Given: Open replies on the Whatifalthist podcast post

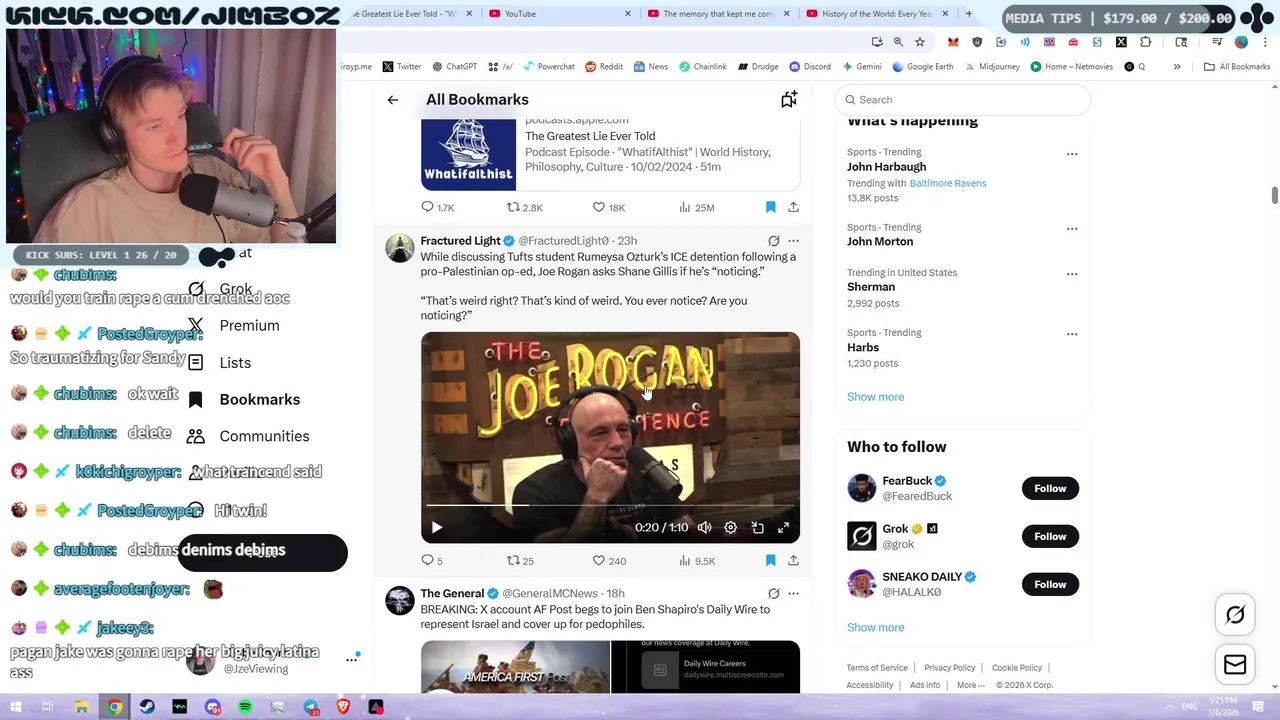Looking at the screenshot, I should [437, 207].
